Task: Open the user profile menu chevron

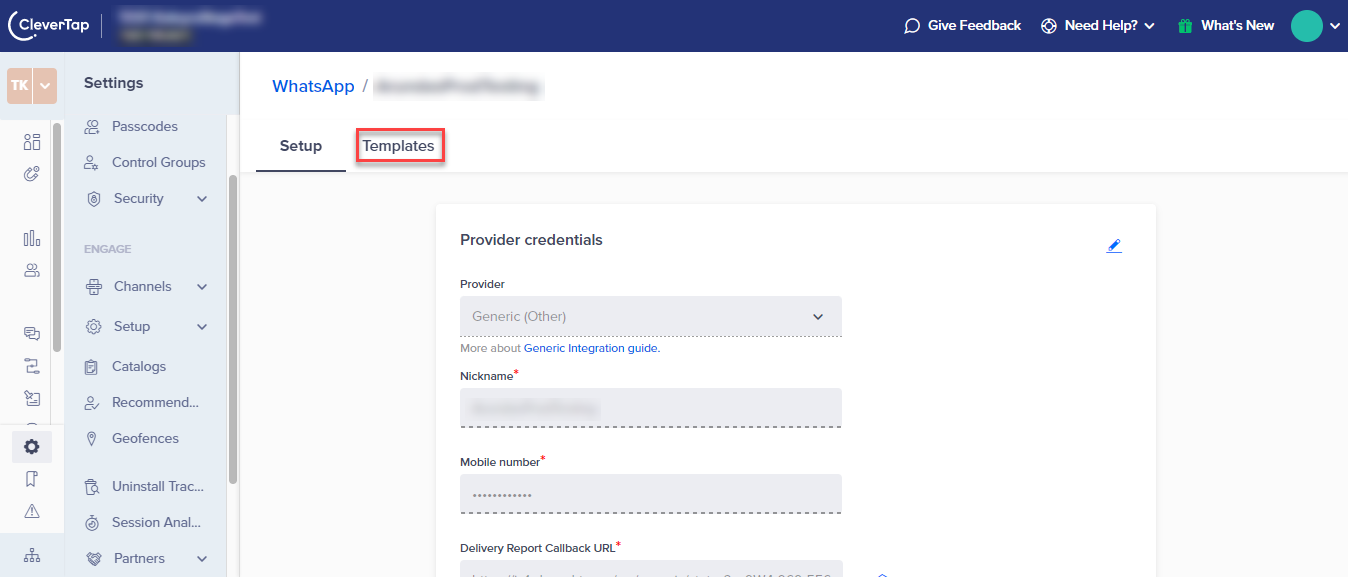Action: coord(1335,26)
